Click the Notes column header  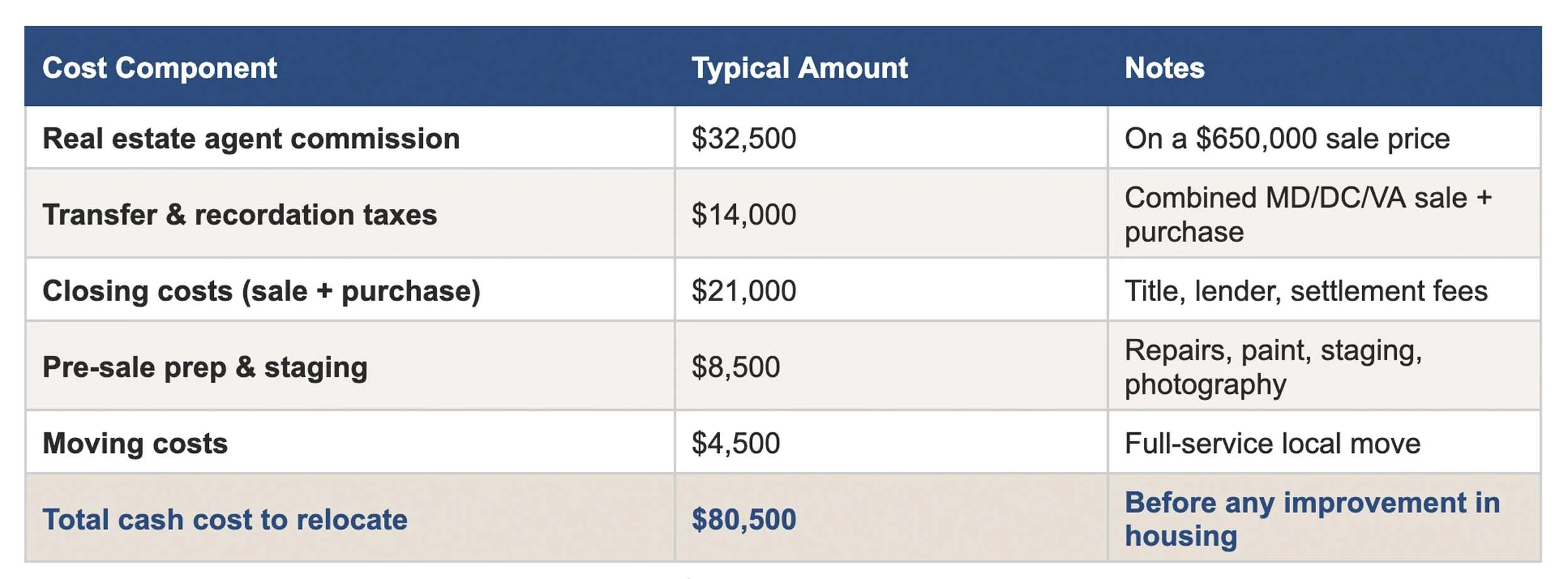[x=1164, y=68]
